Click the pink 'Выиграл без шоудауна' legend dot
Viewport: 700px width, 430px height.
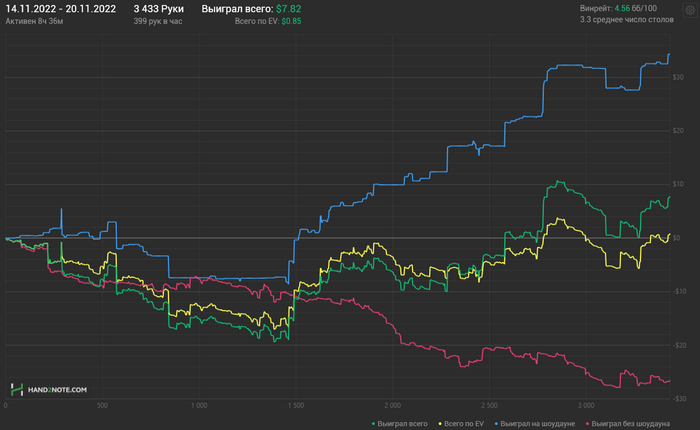588,424
